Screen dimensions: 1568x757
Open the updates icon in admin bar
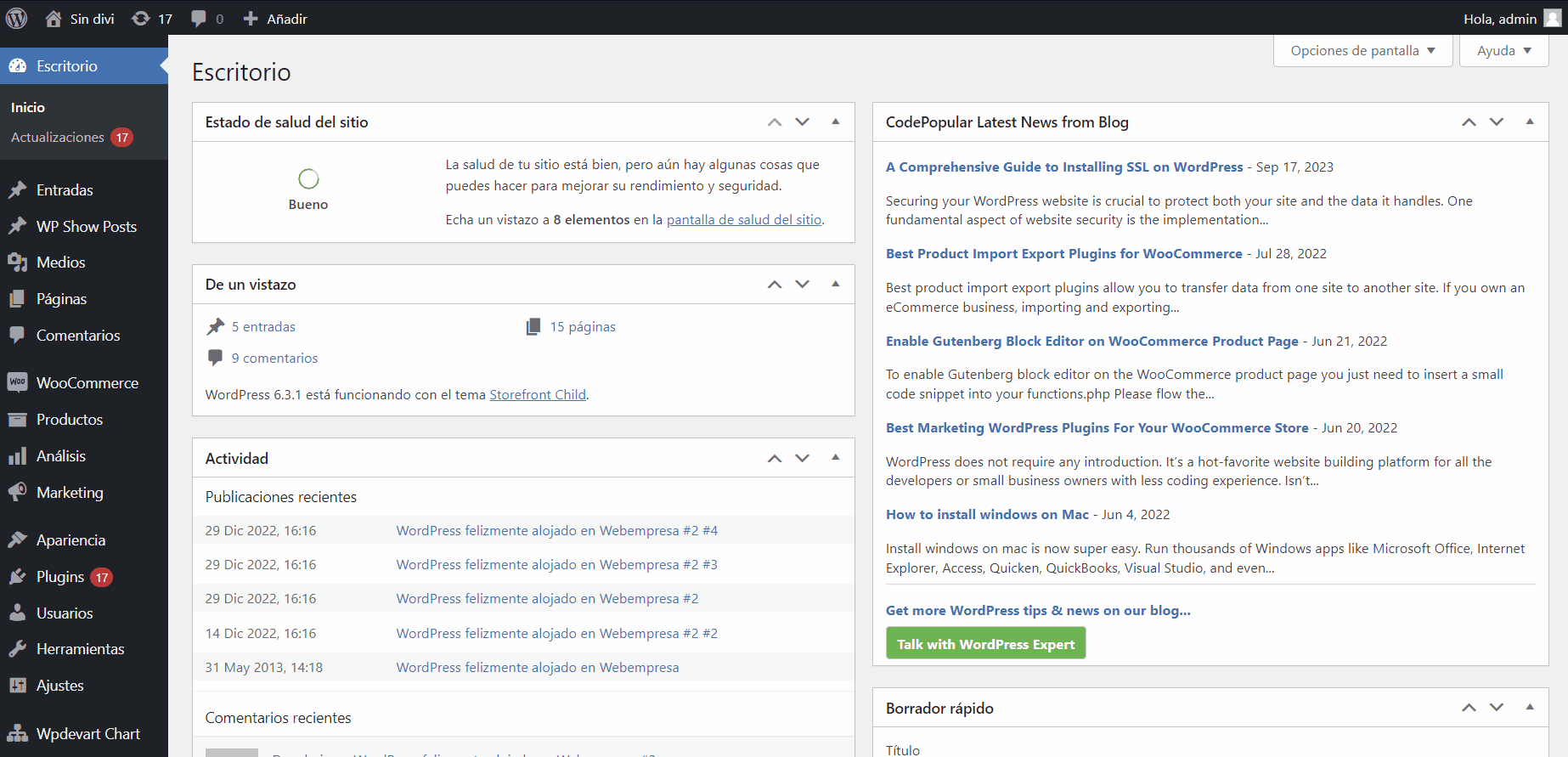(141, 19)
